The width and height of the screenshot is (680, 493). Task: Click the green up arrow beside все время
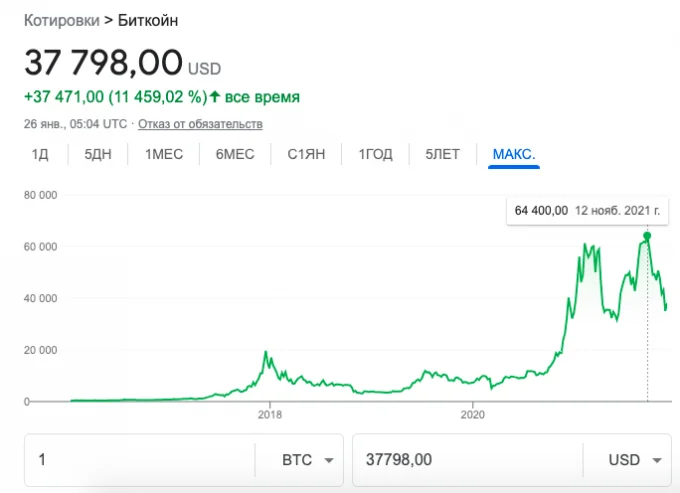[x=215, y=96]
